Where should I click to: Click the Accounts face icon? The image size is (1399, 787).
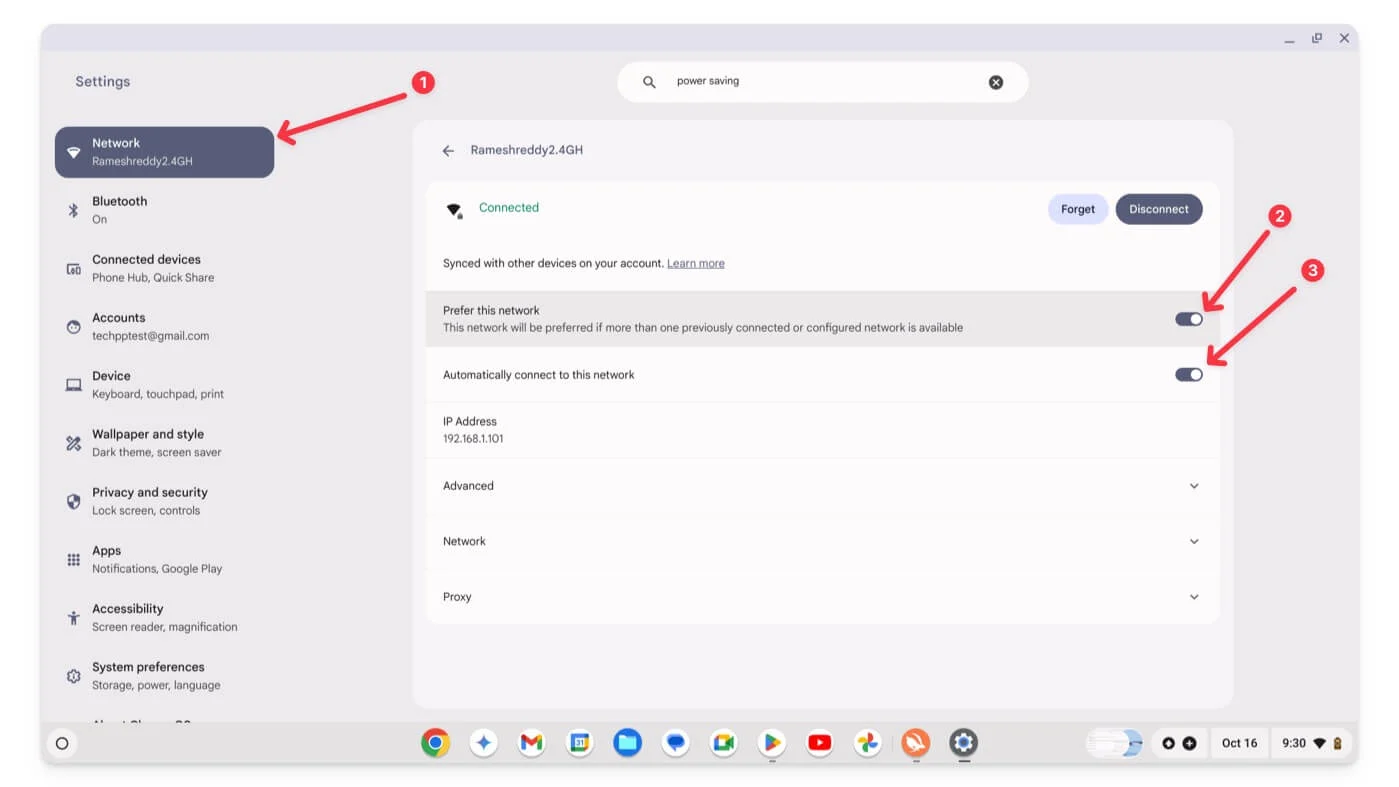click(x=73, y=327)
